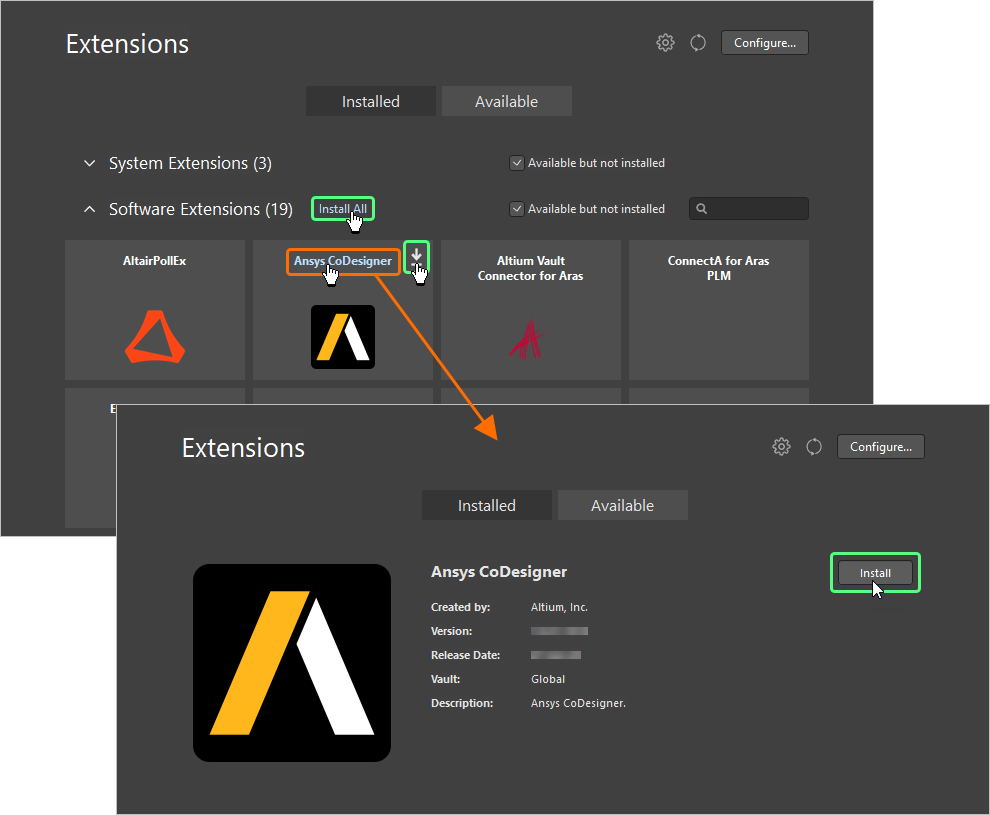The height and width of the screenshot is (815, 990).
Task: Open the settings gear in the details window
Action: [x=781, y=446]
